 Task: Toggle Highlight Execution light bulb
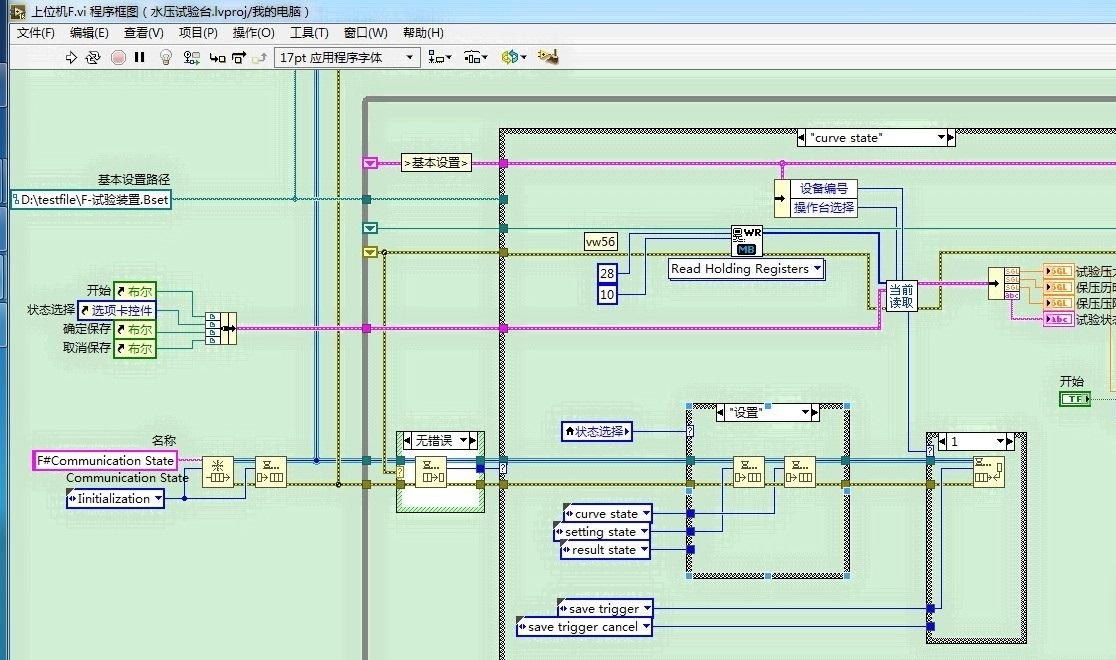[x=166, y=58]
